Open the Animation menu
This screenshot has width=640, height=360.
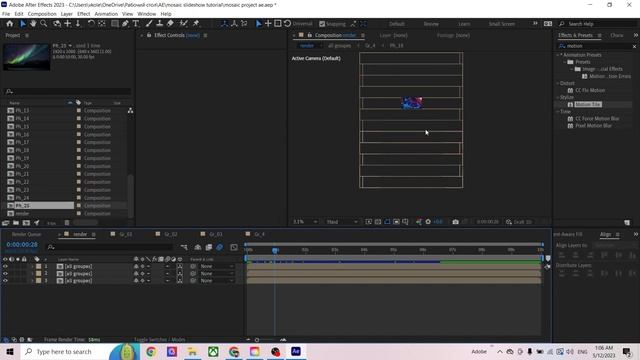pos(106,14)
